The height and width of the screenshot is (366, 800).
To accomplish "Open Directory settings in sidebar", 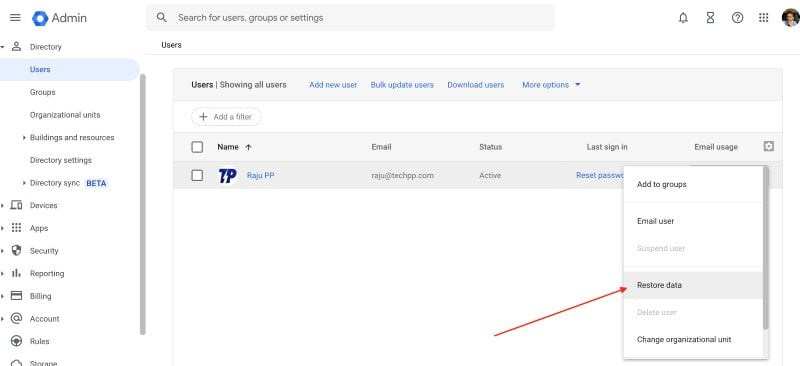I will (61, 160).
